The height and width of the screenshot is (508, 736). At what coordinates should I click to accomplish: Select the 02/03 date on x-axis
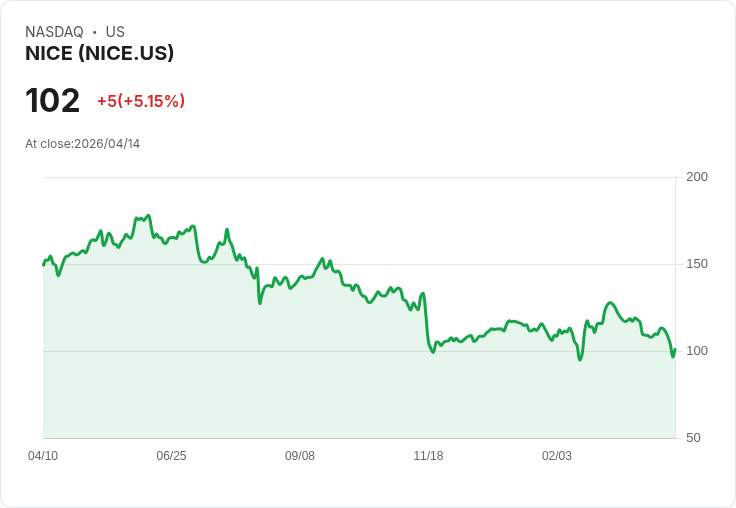557,456
